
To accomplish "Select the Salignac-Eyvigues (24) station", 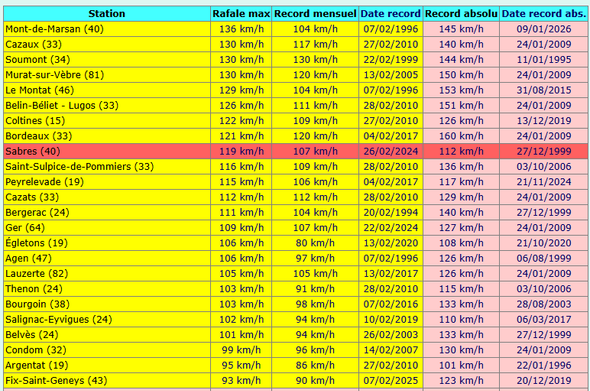I will coord(59,319).
